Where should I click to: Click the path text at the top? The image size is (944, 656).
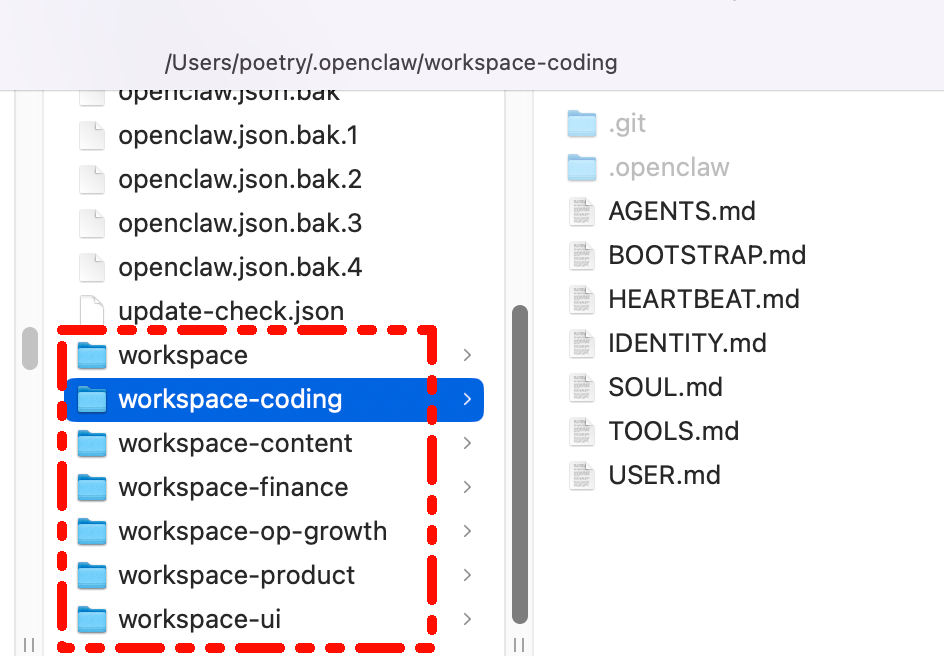(x=391, y=63)
